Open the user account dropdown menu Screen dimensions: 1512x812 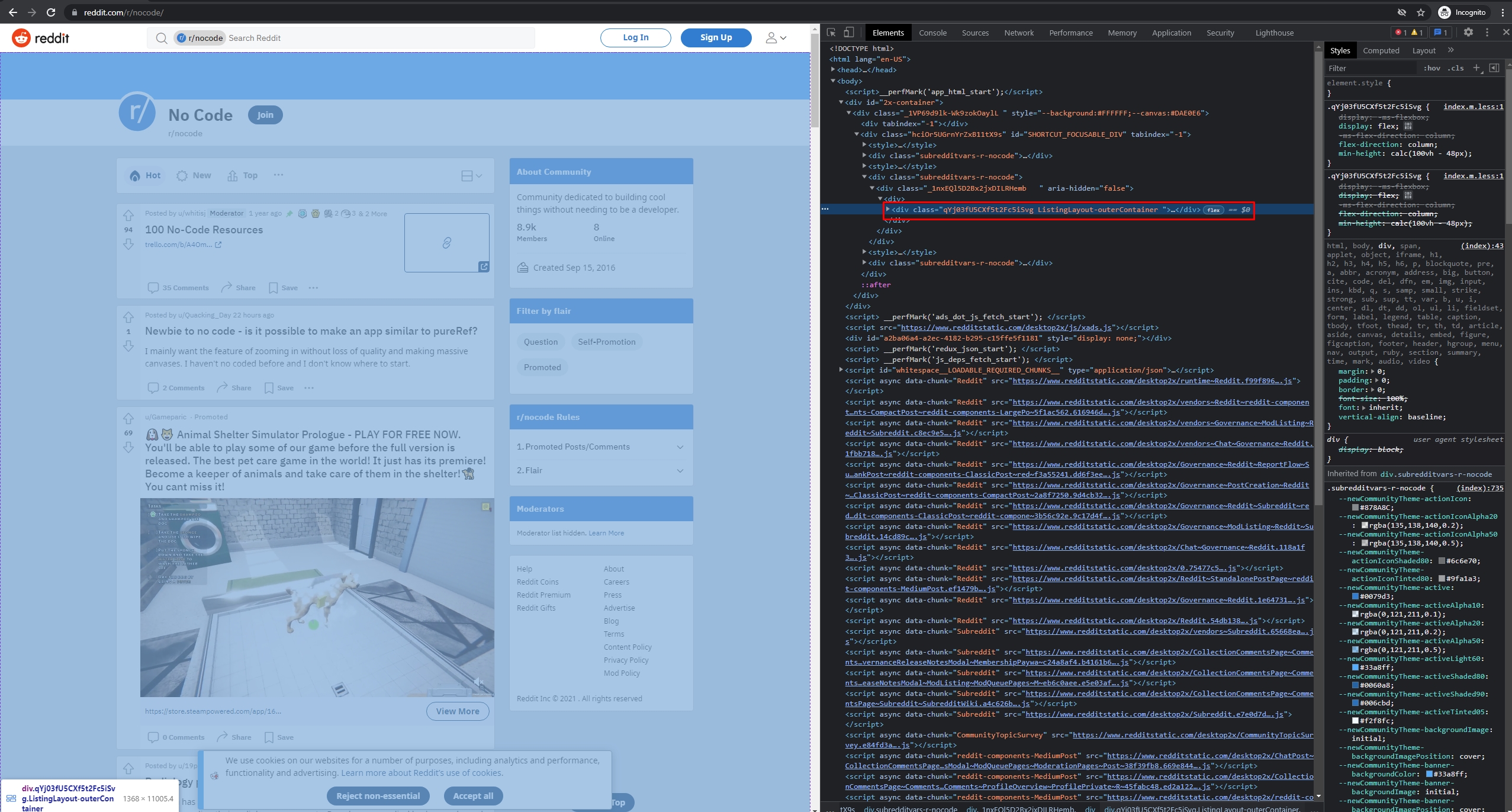(x=776, y=38)
